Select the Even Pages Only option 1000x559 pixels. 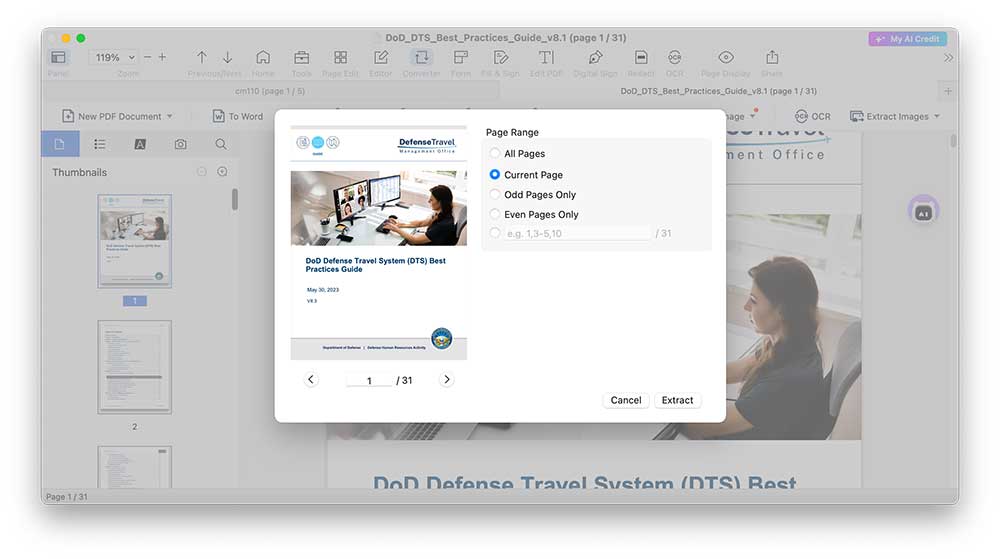[x=494, y=214]
